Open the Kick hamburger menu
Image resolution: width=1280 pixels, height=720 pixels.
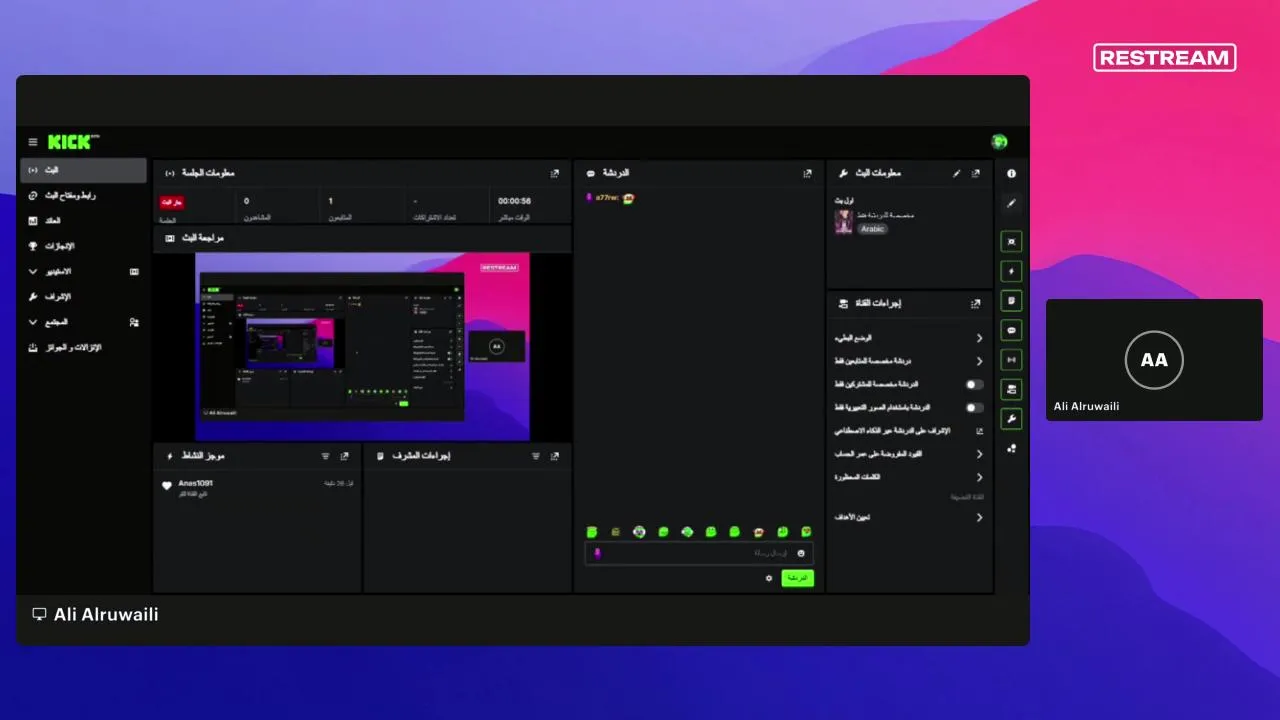[x=33, y=142]
